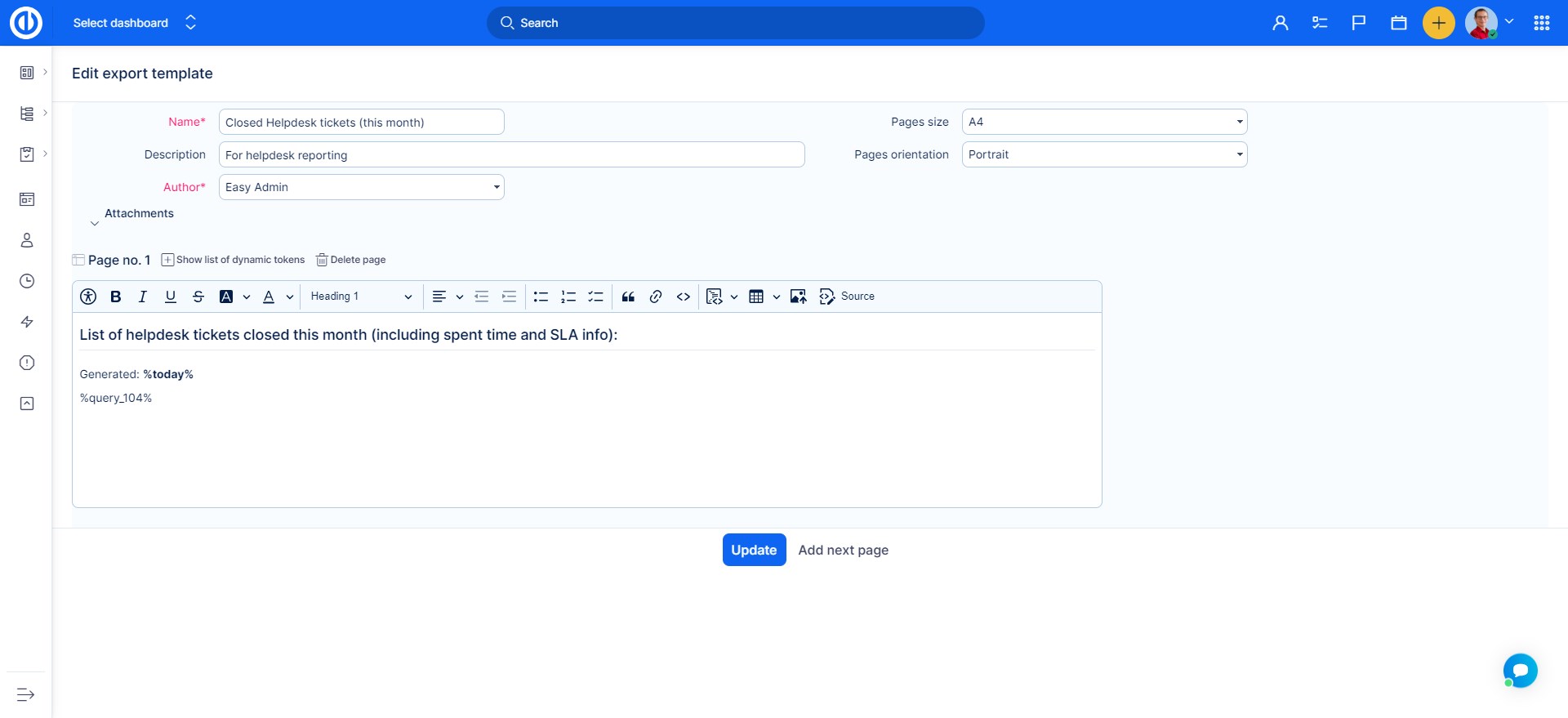Switch editor to Source view
This screenshot has height=718, width=1568.
pos(848,297)
